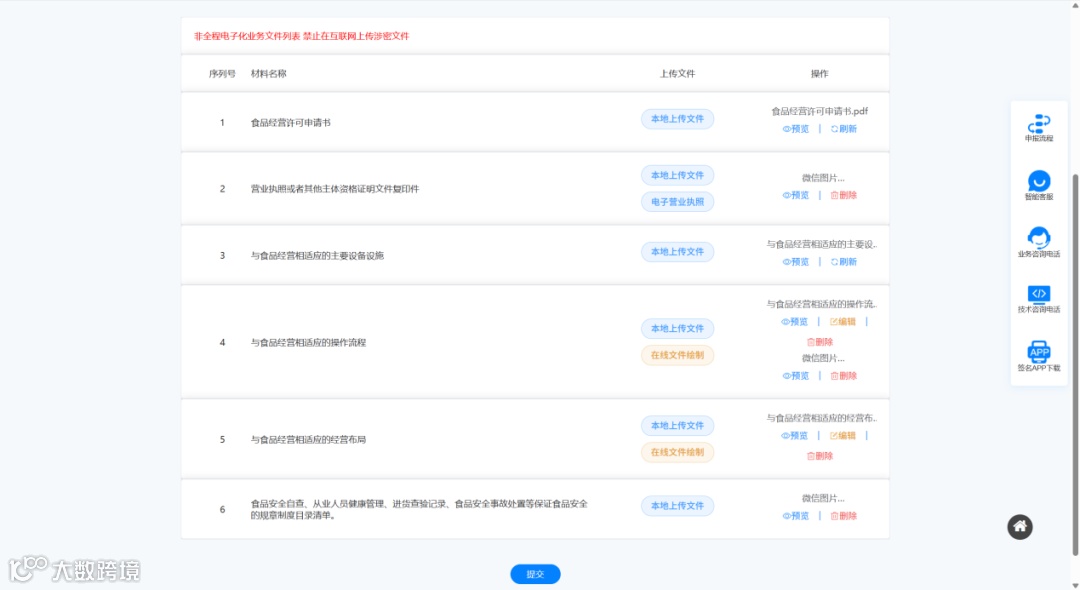Delete the 经营布局 file in row 5
1080x590 pixels.
[x=820, y=456]
